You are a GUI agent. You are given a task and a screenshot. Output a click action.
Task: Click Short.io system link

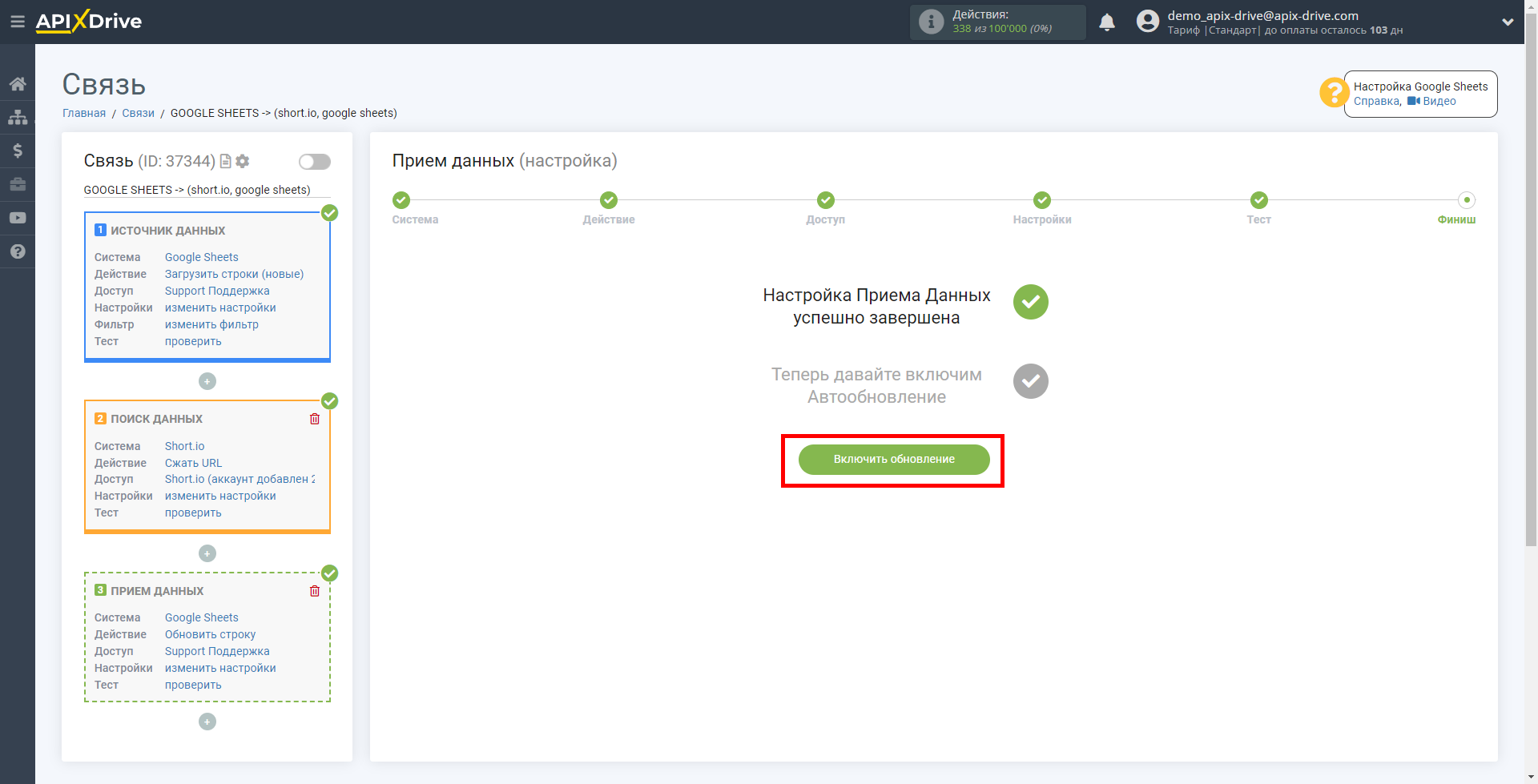point(184,446)
